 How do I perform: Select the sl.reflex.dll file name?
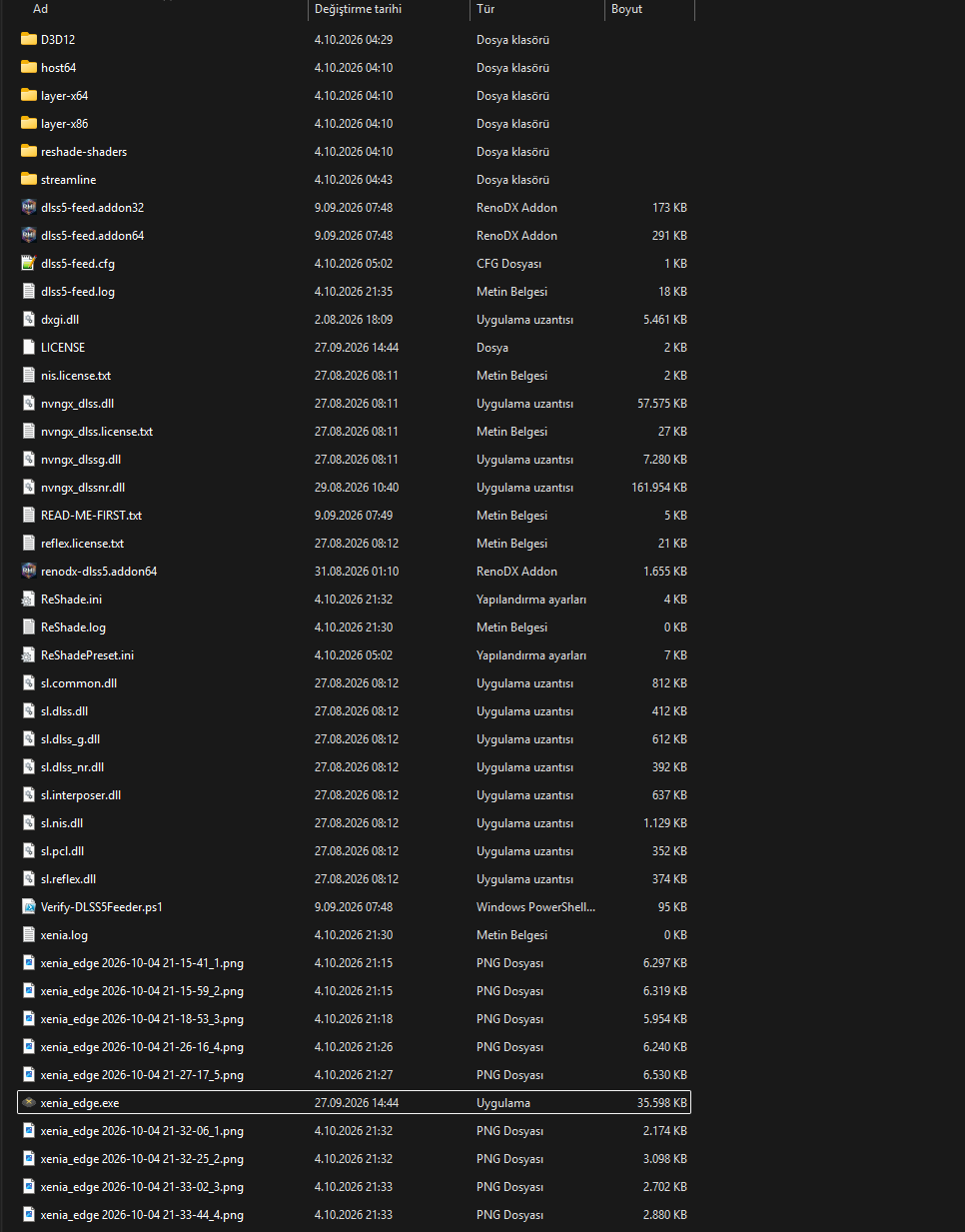coord(68,879)
